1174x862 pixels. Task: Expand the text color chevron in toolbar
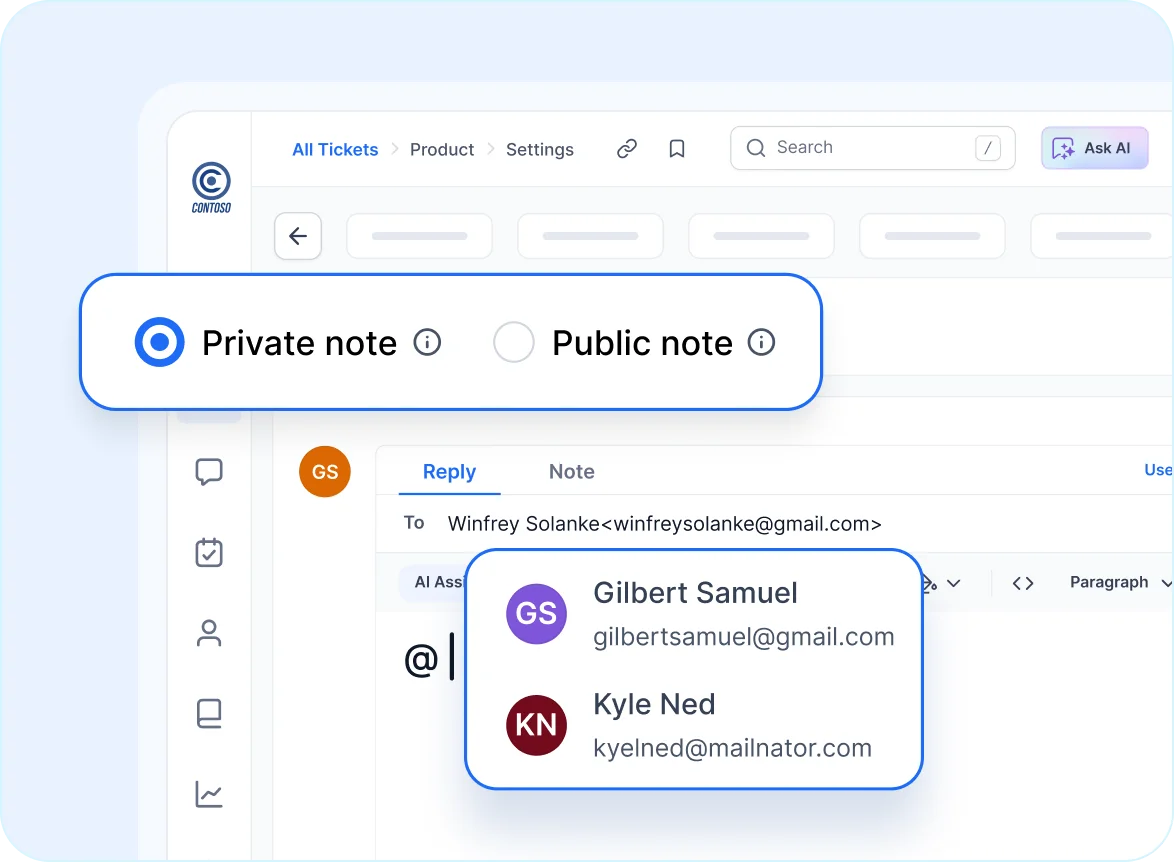pyautogui.click(x=955, y=582)
